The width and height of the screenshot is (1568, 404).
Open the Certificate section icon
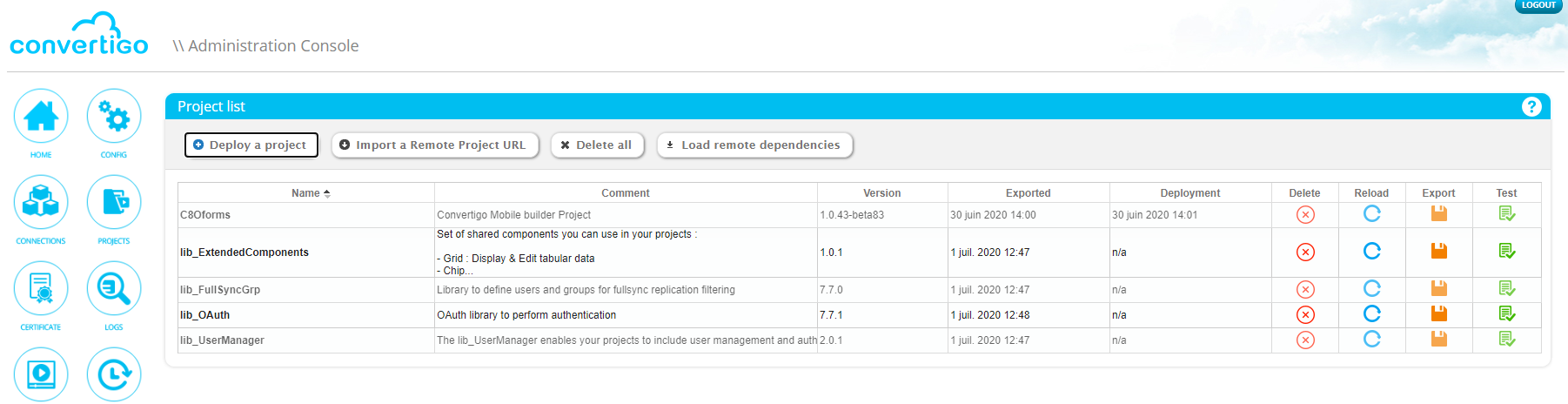tap(41, 289)
